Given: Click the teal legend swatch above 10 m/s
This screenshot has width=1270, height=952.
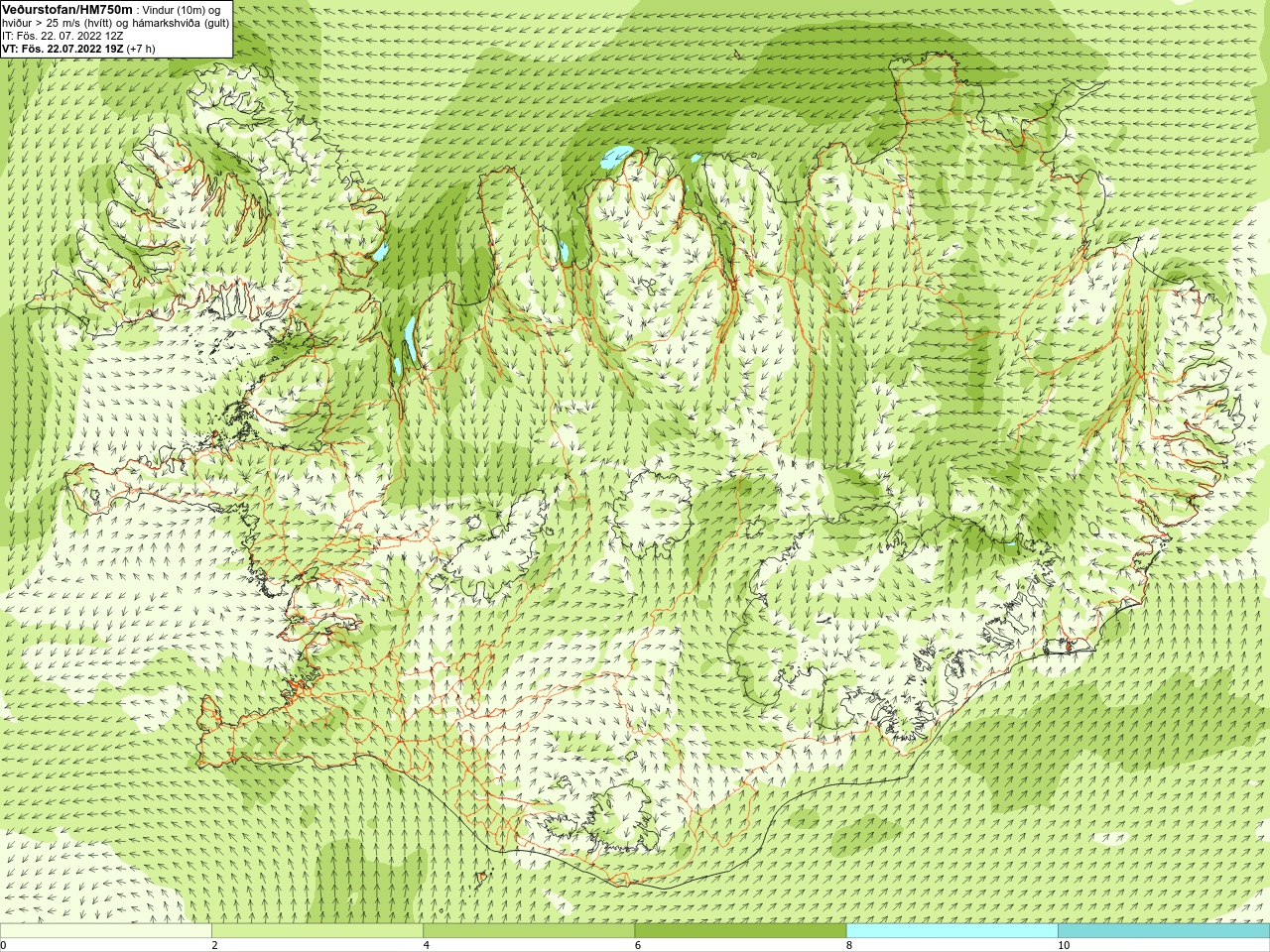Looking at the screenshot, I should (1164, 931).
